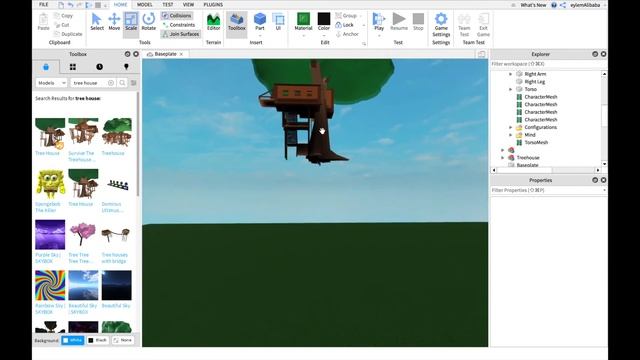Switch to the HOME ribbon tab
Viewport: 640px width, 360px height.
120,4
